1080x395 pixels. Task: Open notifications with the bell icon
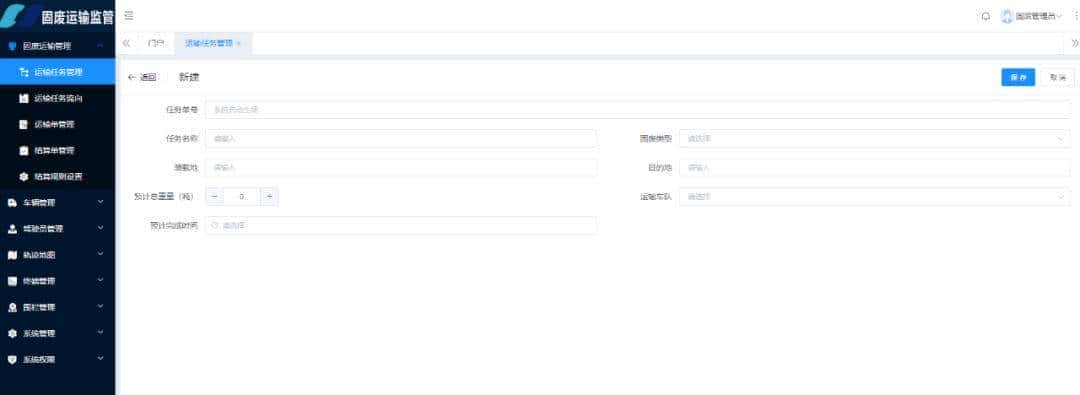point(986,16)
